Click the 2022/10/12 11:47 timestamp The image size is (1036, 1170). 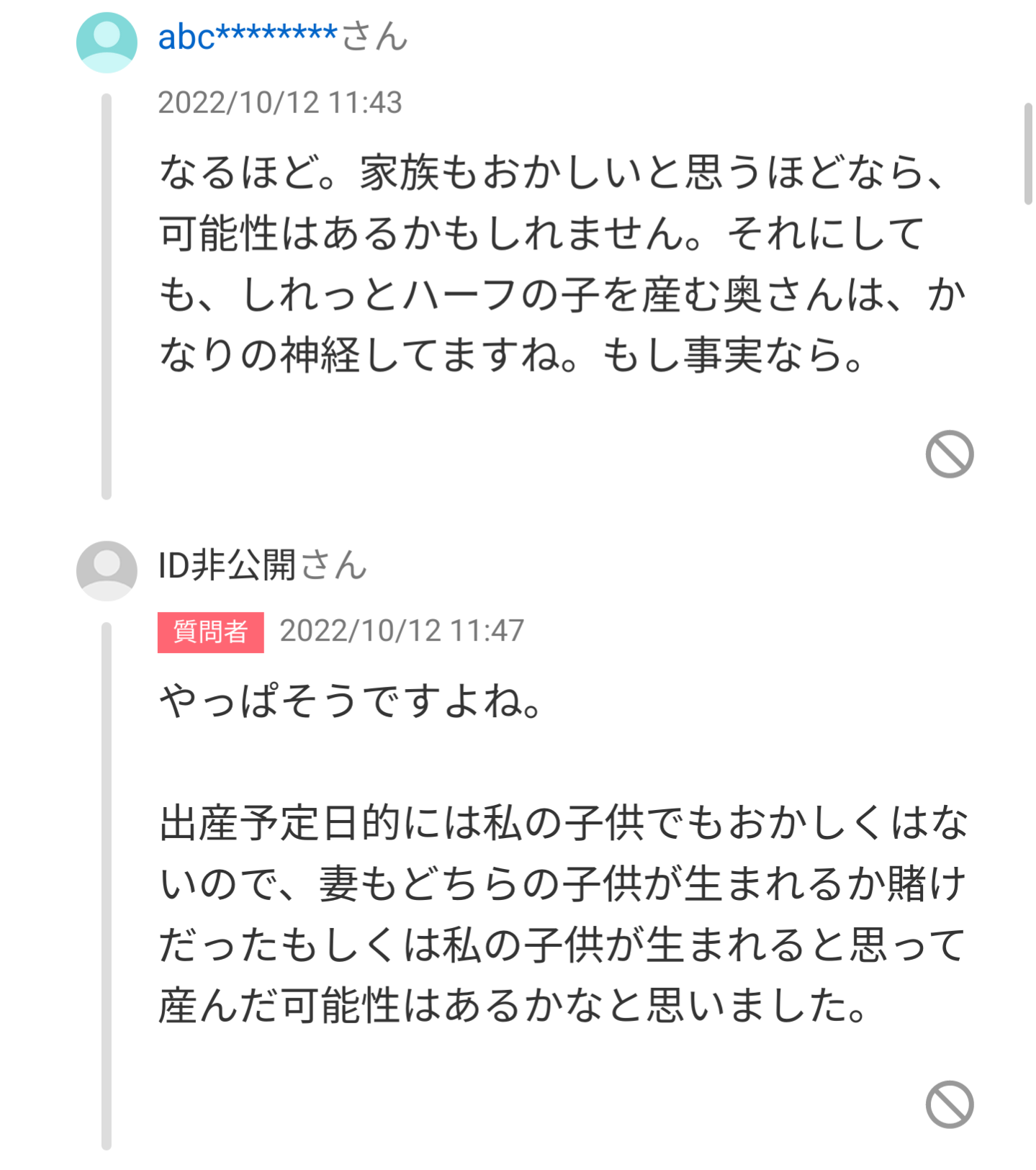click(x=402, y=631)
